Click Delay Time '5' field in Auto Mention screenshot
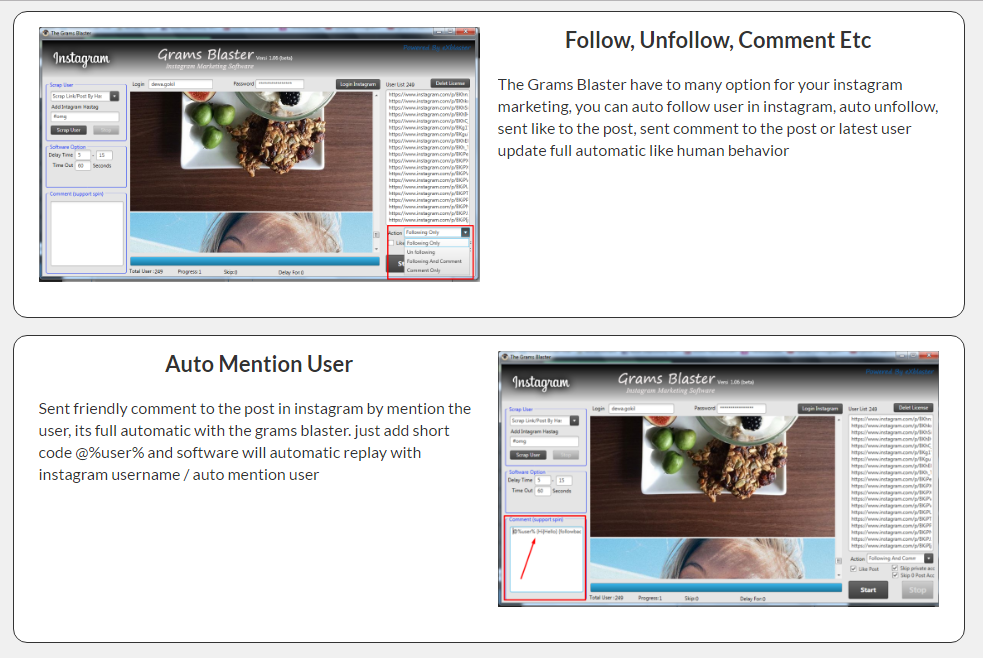Screen dimensions: 983x658 pos(543,481)
